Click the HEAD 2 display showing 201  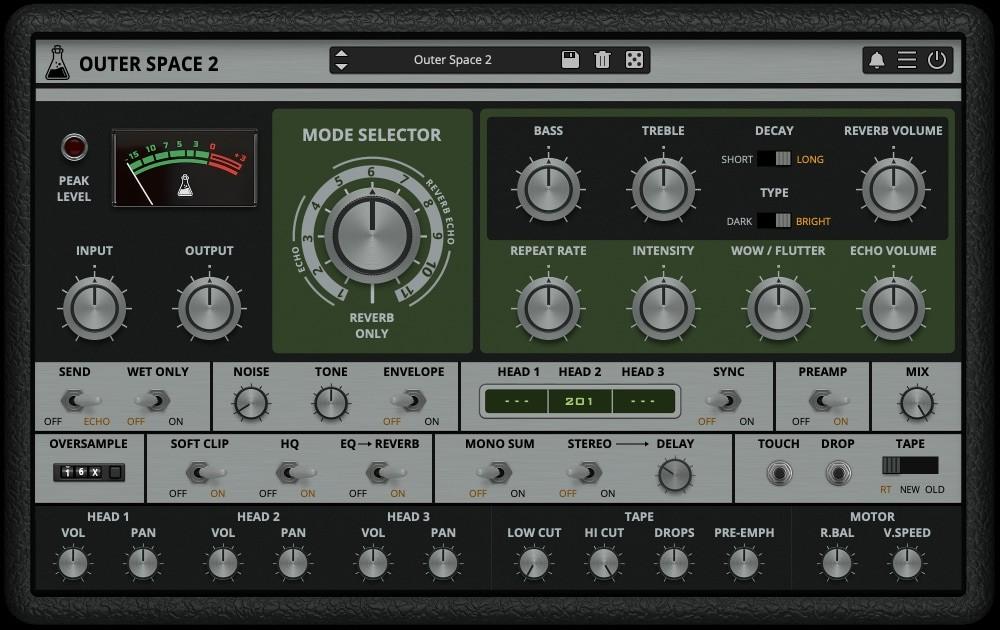(580, 400)
